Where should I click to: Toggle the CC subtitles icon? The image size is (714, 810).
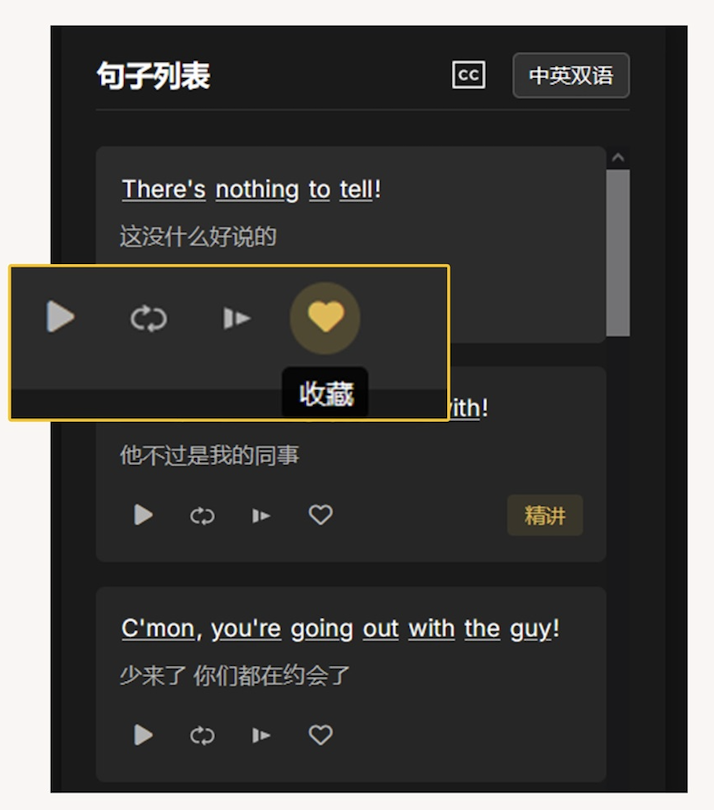[x=469, y=75]
